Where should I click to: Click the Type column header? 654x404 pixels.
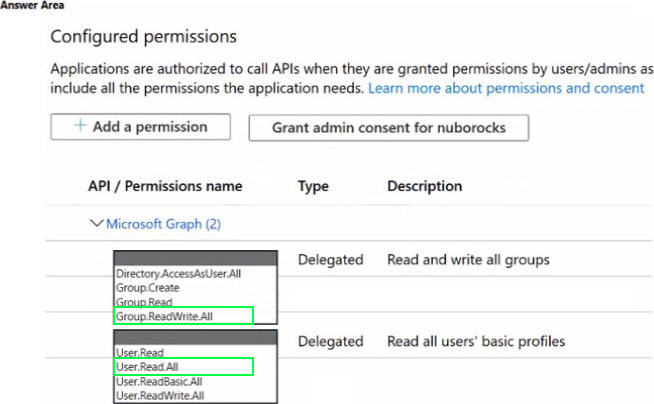314,186
